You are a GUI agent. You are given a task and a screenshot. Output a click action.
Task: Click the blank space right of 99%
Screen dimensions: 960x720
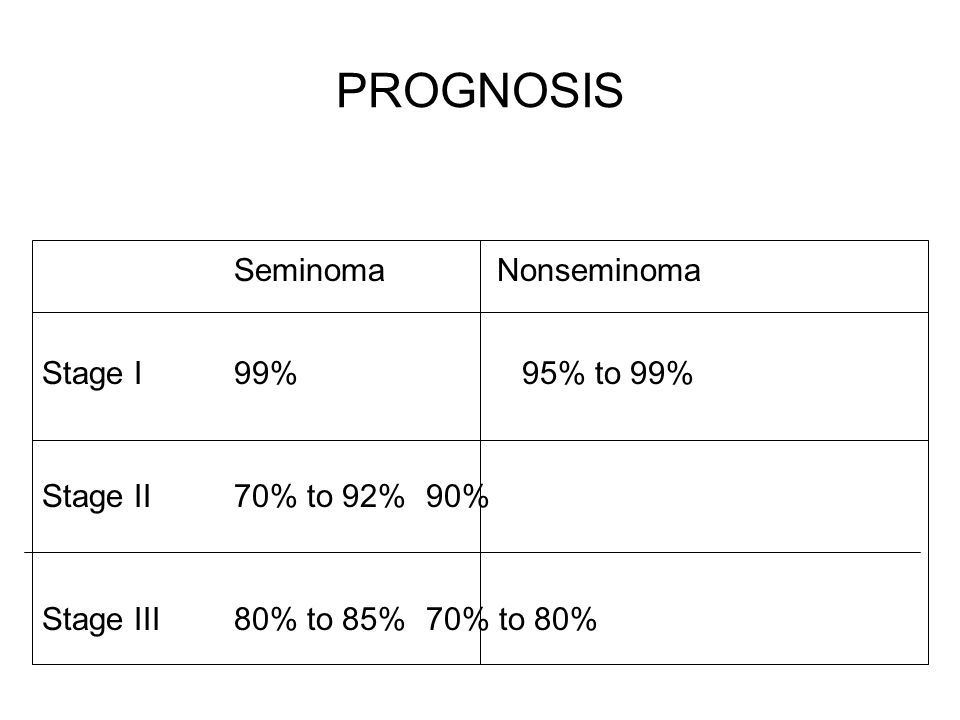pos(388,377)
